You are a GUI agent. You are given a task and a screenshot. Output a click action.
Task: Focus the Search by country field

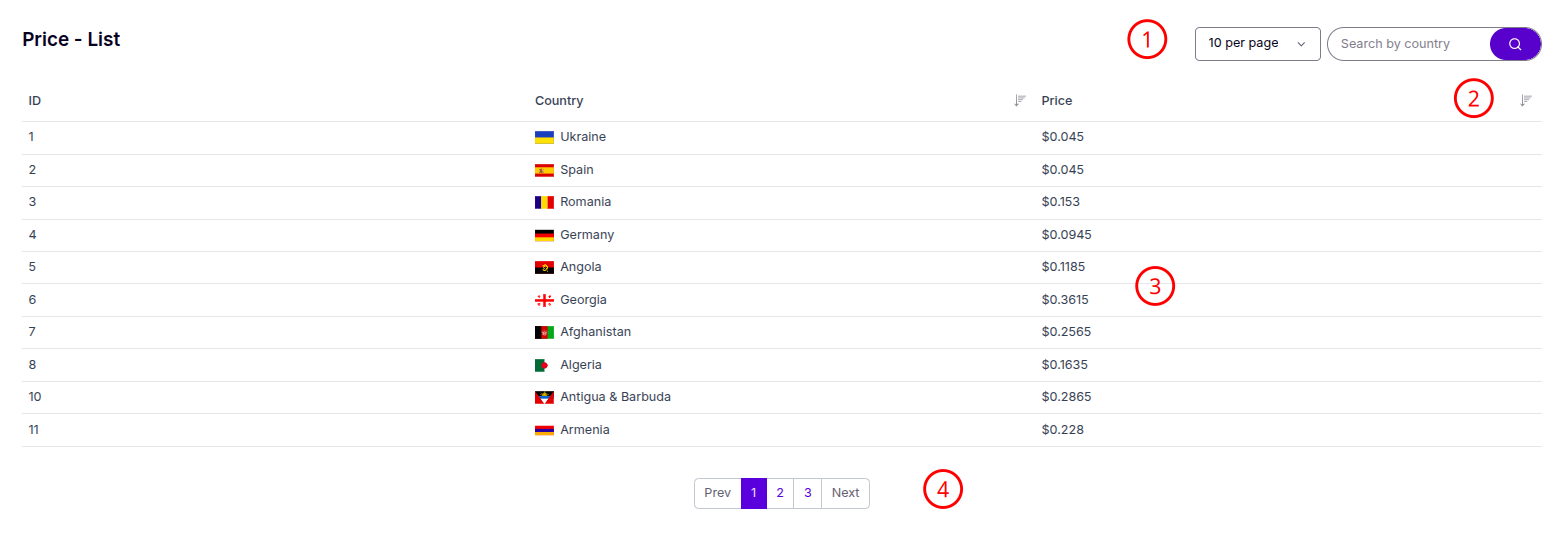(1408, 44)
